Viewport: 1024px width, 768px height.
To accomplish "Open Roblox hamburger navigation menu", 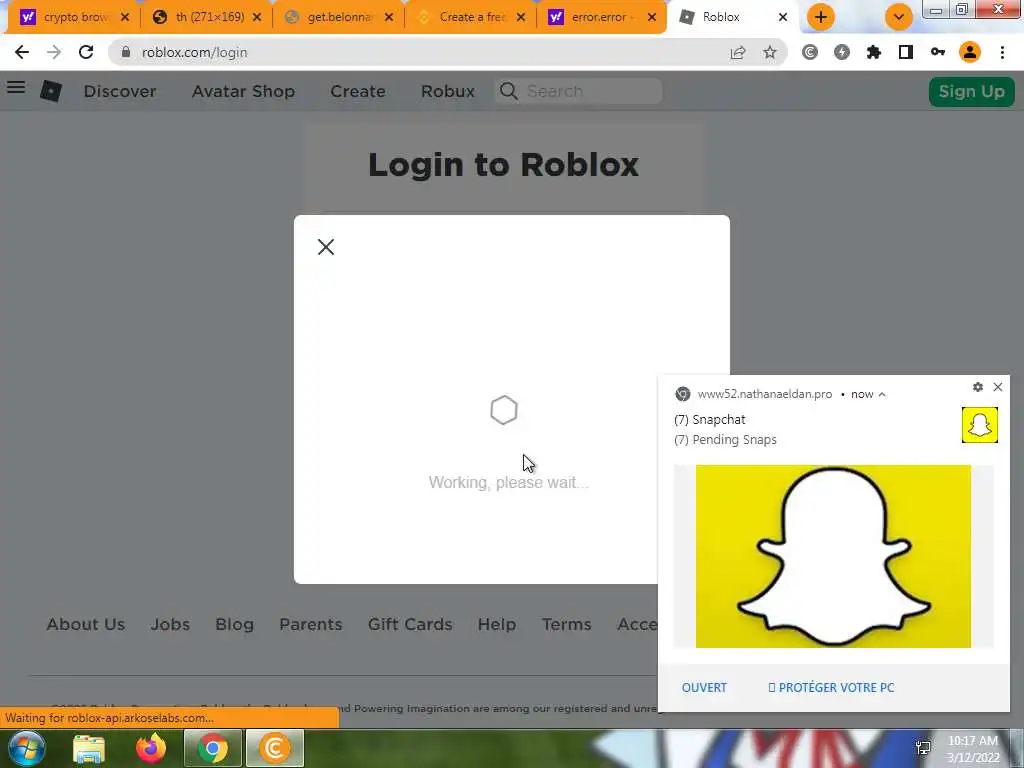I will (16, 87).
